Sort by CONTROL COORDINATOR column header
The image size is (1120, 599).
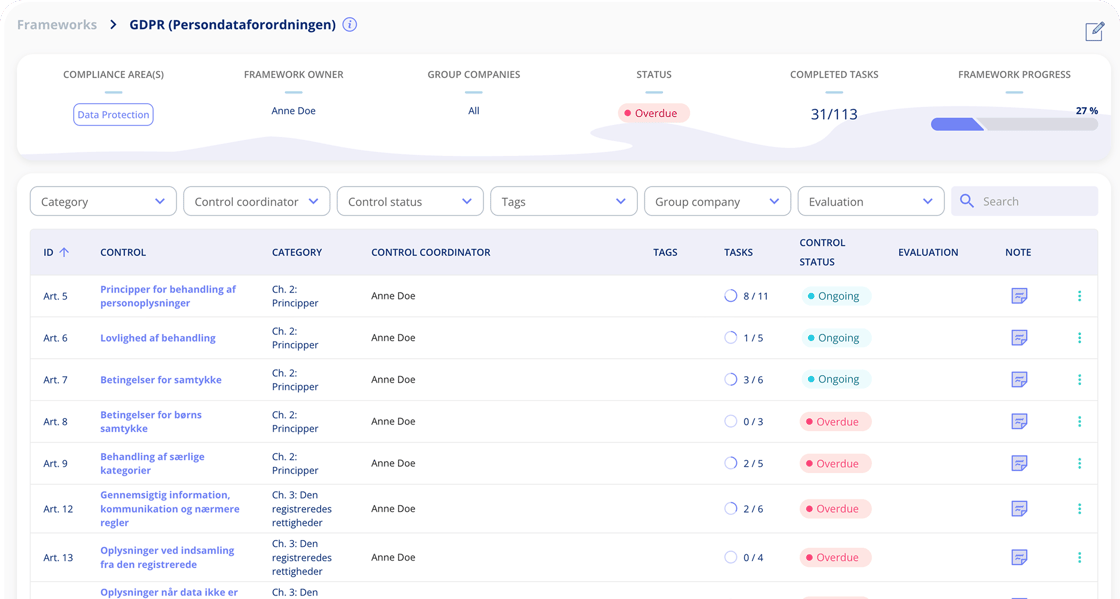click(431, 252)
